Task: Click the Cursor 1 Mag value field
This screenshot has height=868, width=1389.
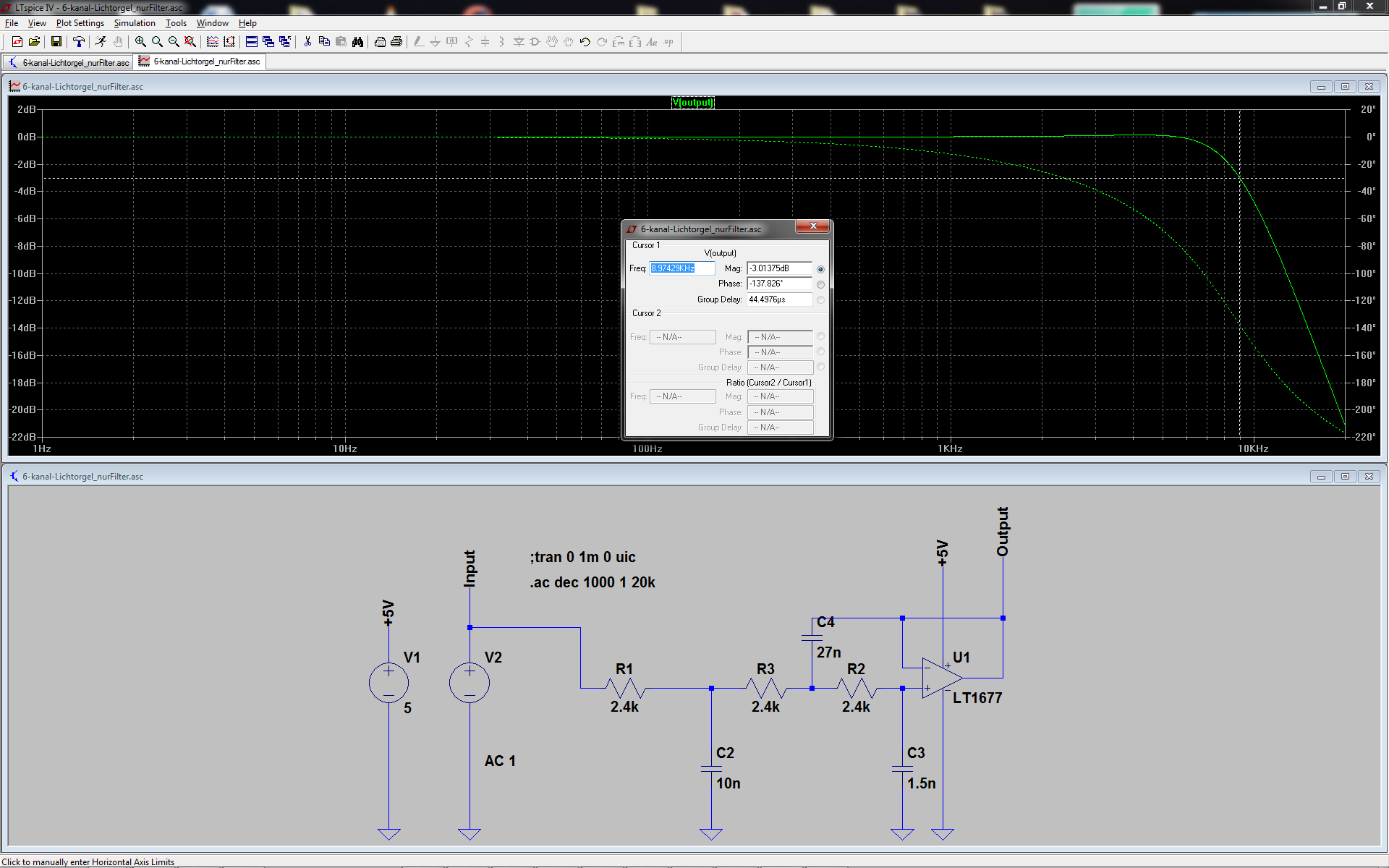Action: pos(779,268)
